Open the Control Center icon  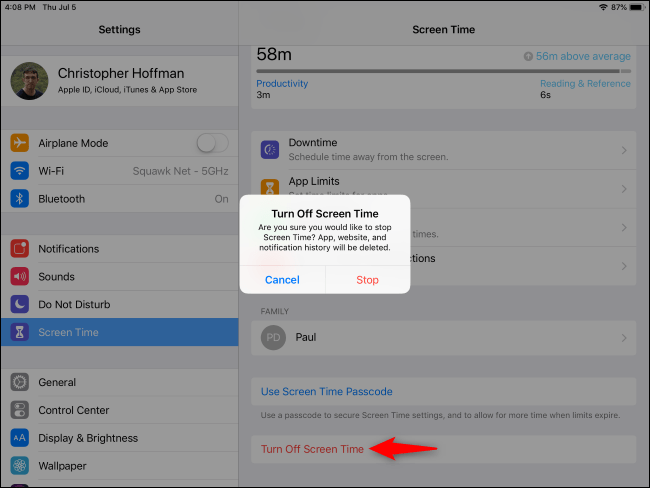click(x=20, y=410)
